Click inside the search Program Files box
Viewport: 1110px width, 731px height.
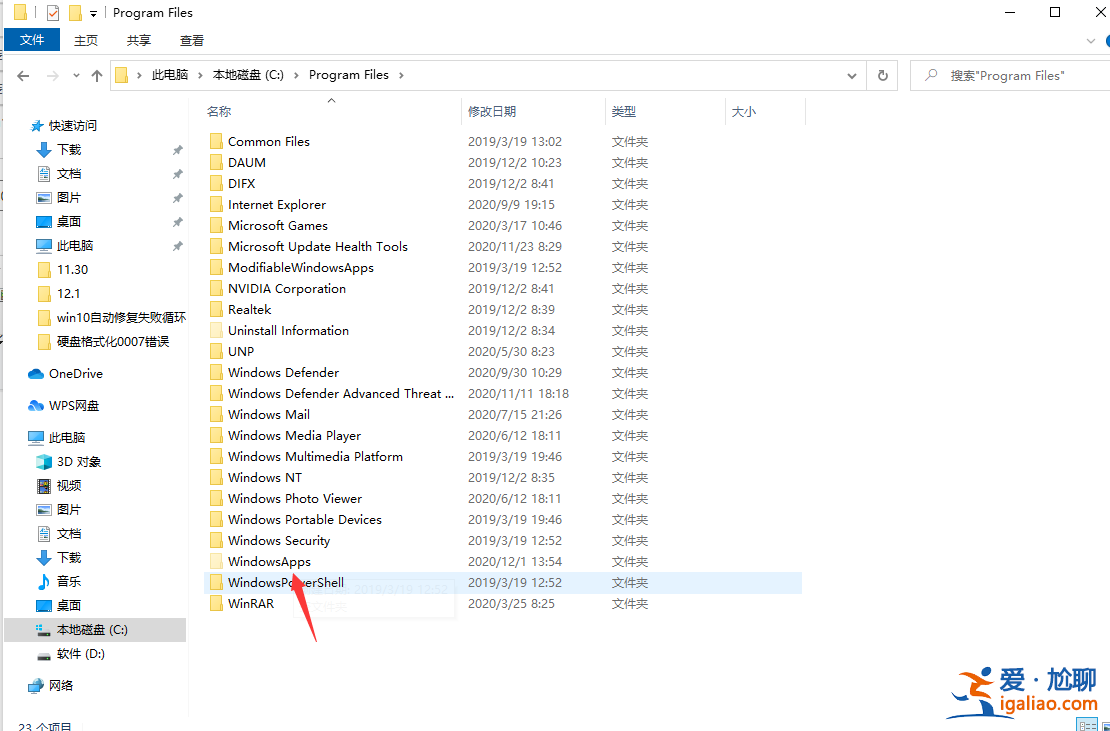(x=1010, y=75)
